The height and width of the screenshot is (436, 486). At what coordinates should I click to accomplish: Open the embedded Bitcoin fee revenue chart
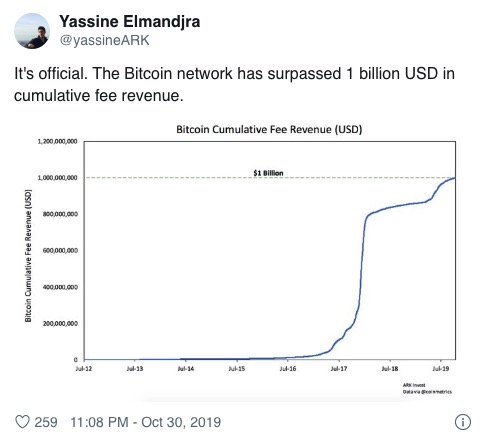pyautogui.click(x=242, y=259)
